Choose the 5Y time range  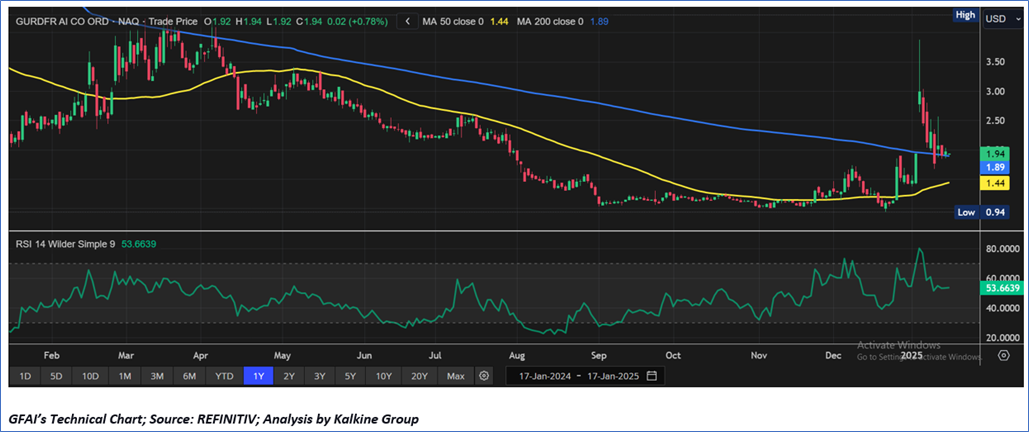point(350,376)
